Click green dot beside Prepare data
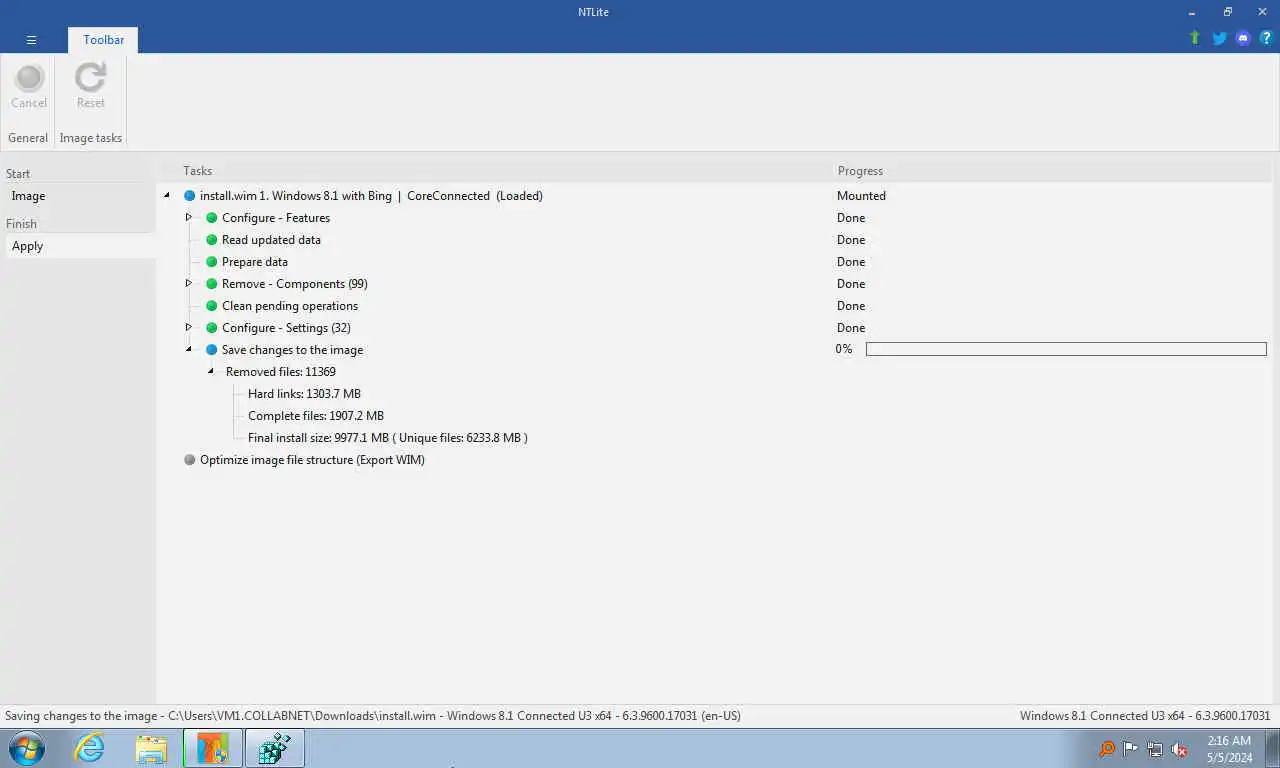The width and height of the screenshot is (1280, 768). [x=212, y=262]
